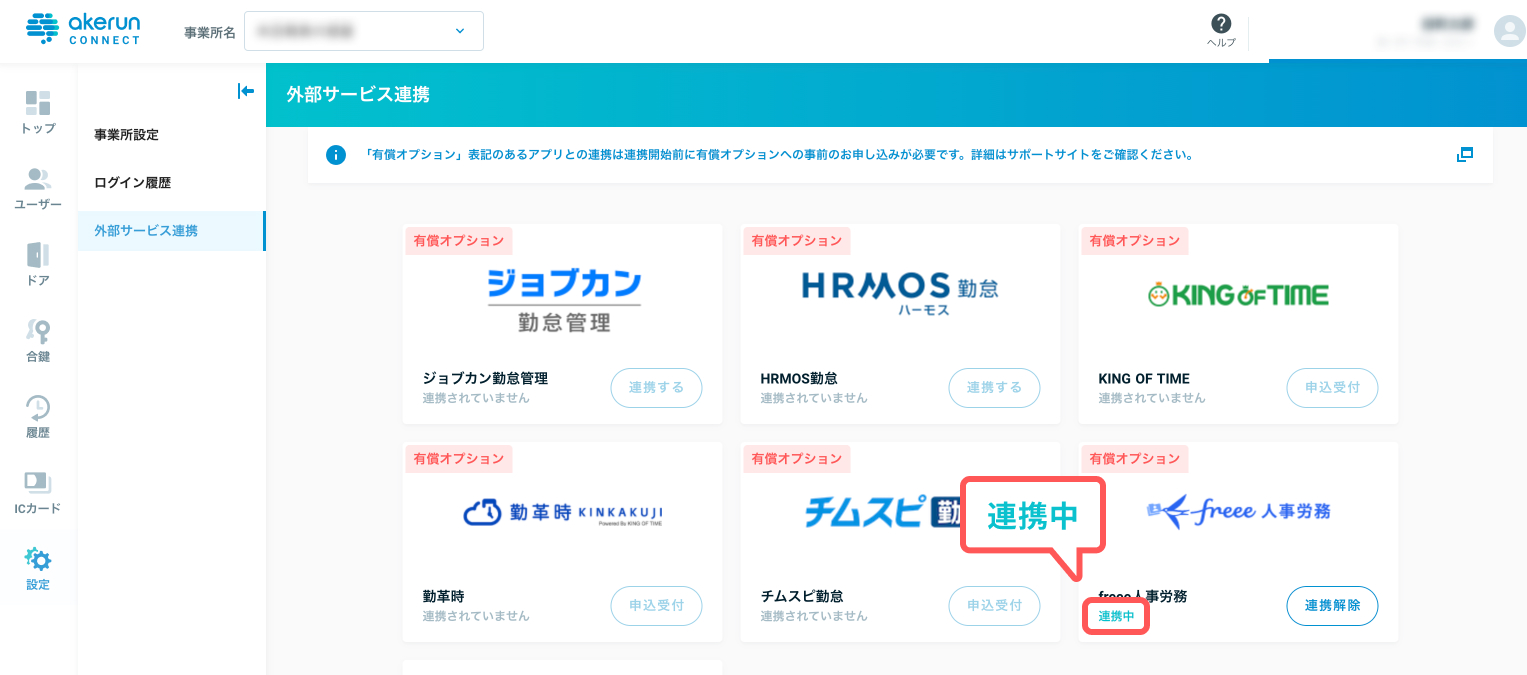Click the HRMOS勤怠 logo
This screenshot has width=1527, height=675.
900,292
